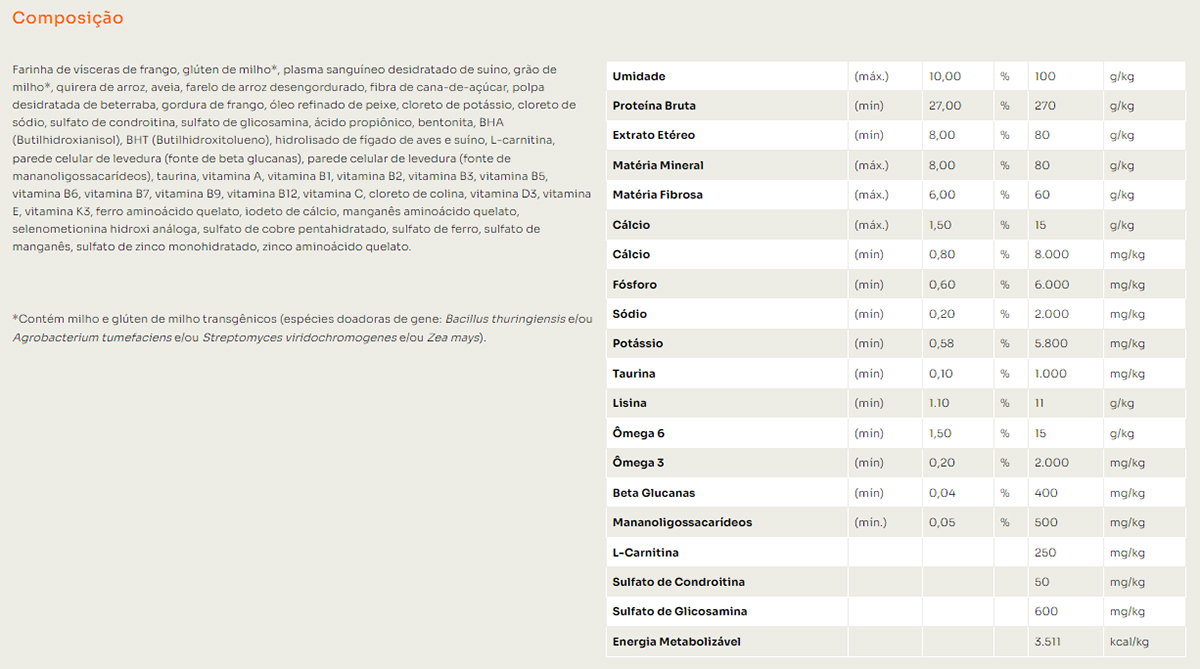Click the Potássio row label

[637, 344]
